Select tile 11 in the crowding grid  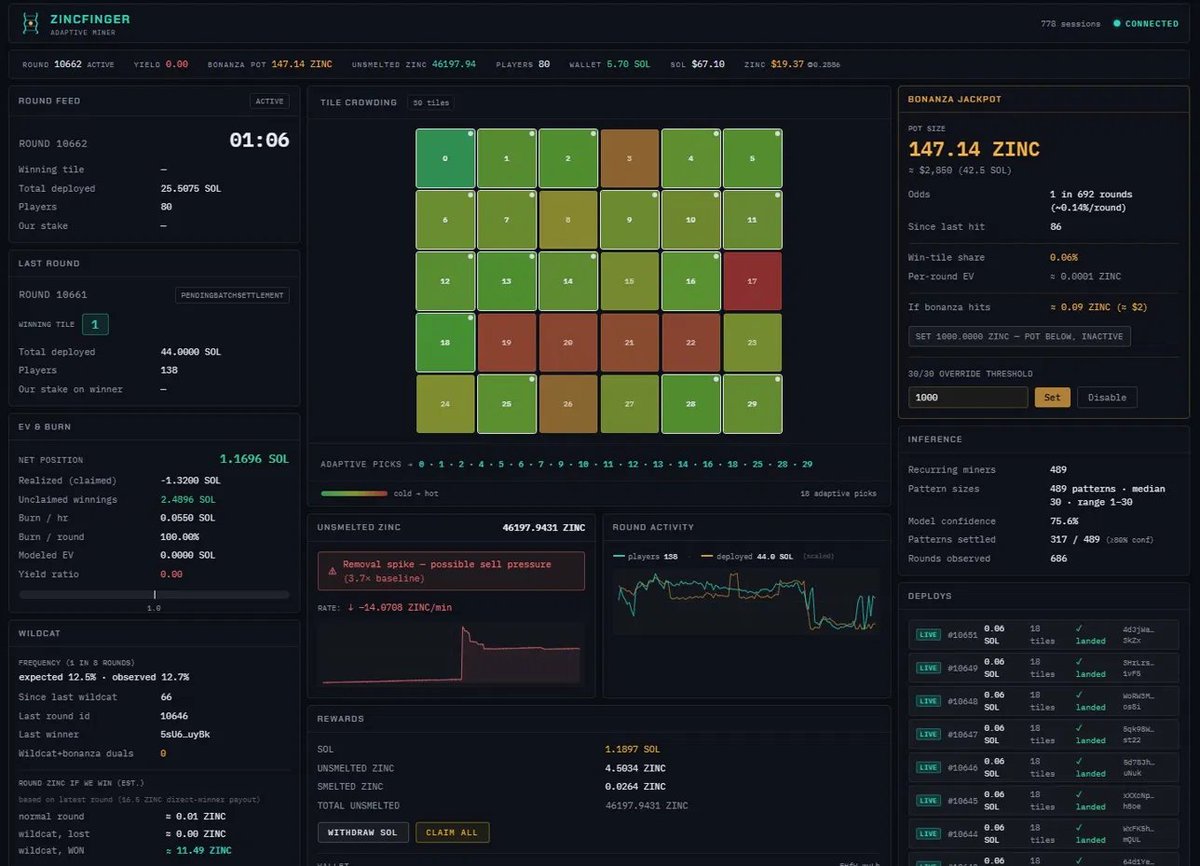(752, 220)
